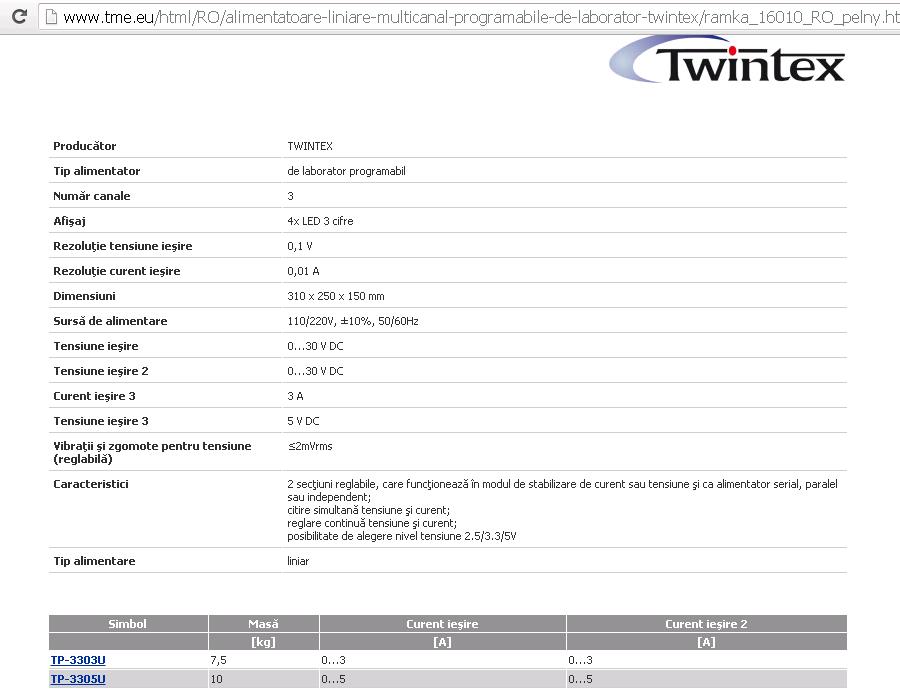Focus the address bar URL field

[470, 17]
